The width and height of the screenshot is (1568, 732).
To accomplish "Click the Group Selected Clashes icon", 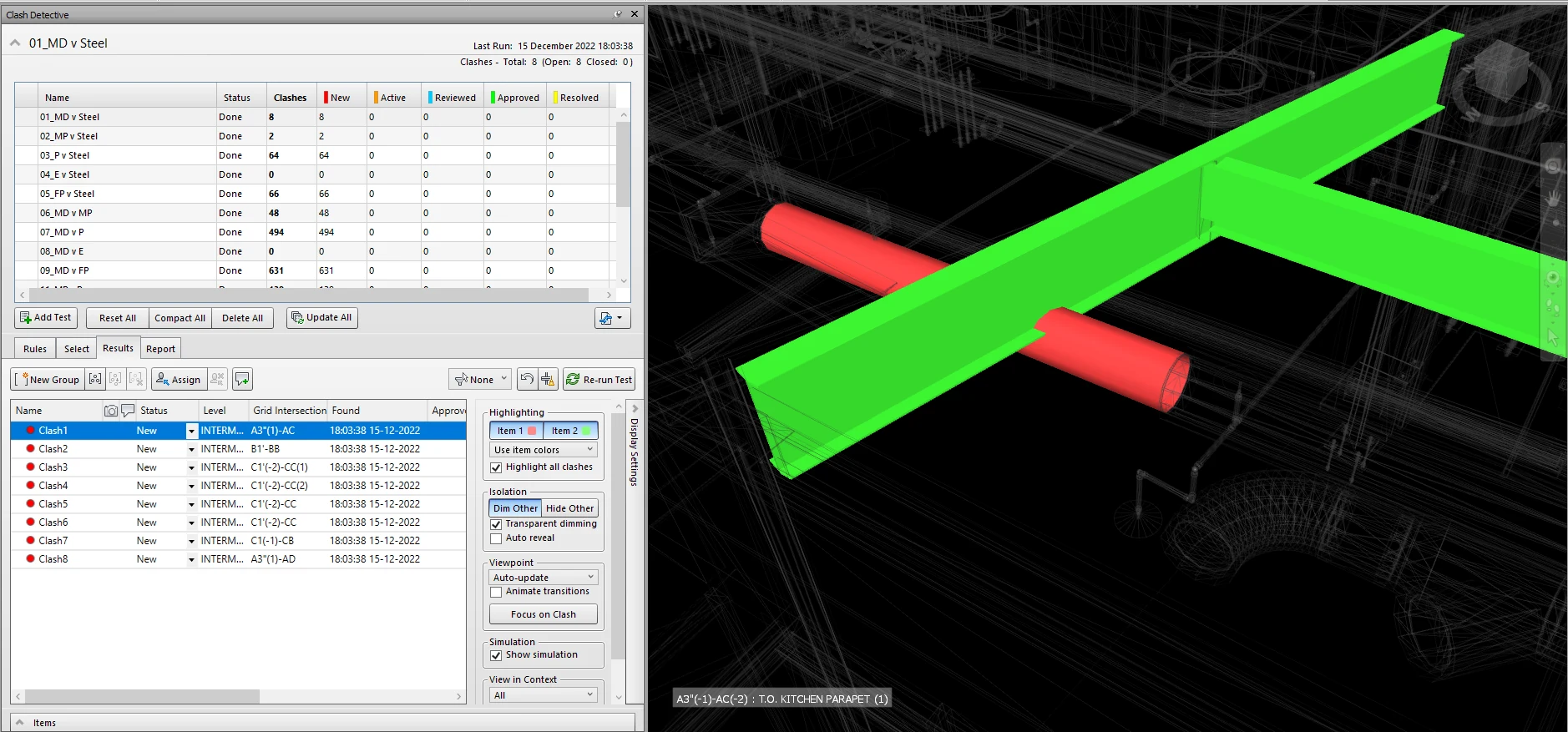I will point(95,379).
